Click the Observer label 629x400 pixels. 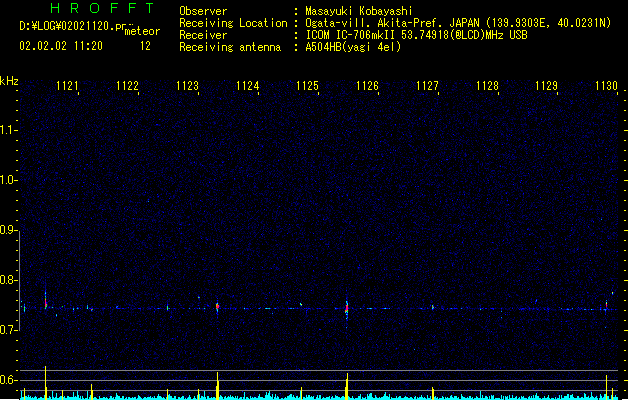pyautogui.click(x=203, y=11)
